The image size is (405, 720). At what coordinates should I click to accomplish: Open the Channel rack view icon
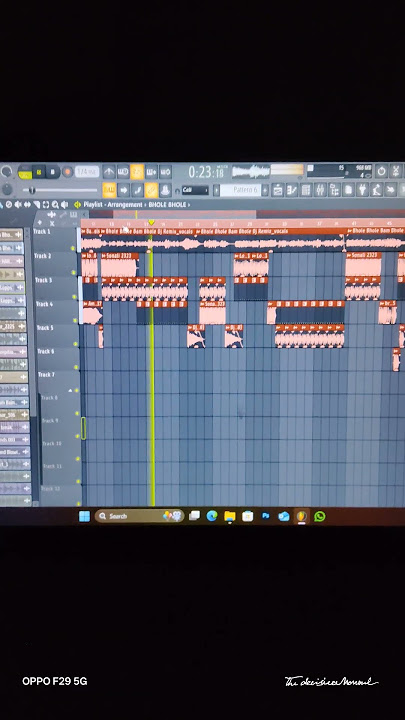point(306,190)
